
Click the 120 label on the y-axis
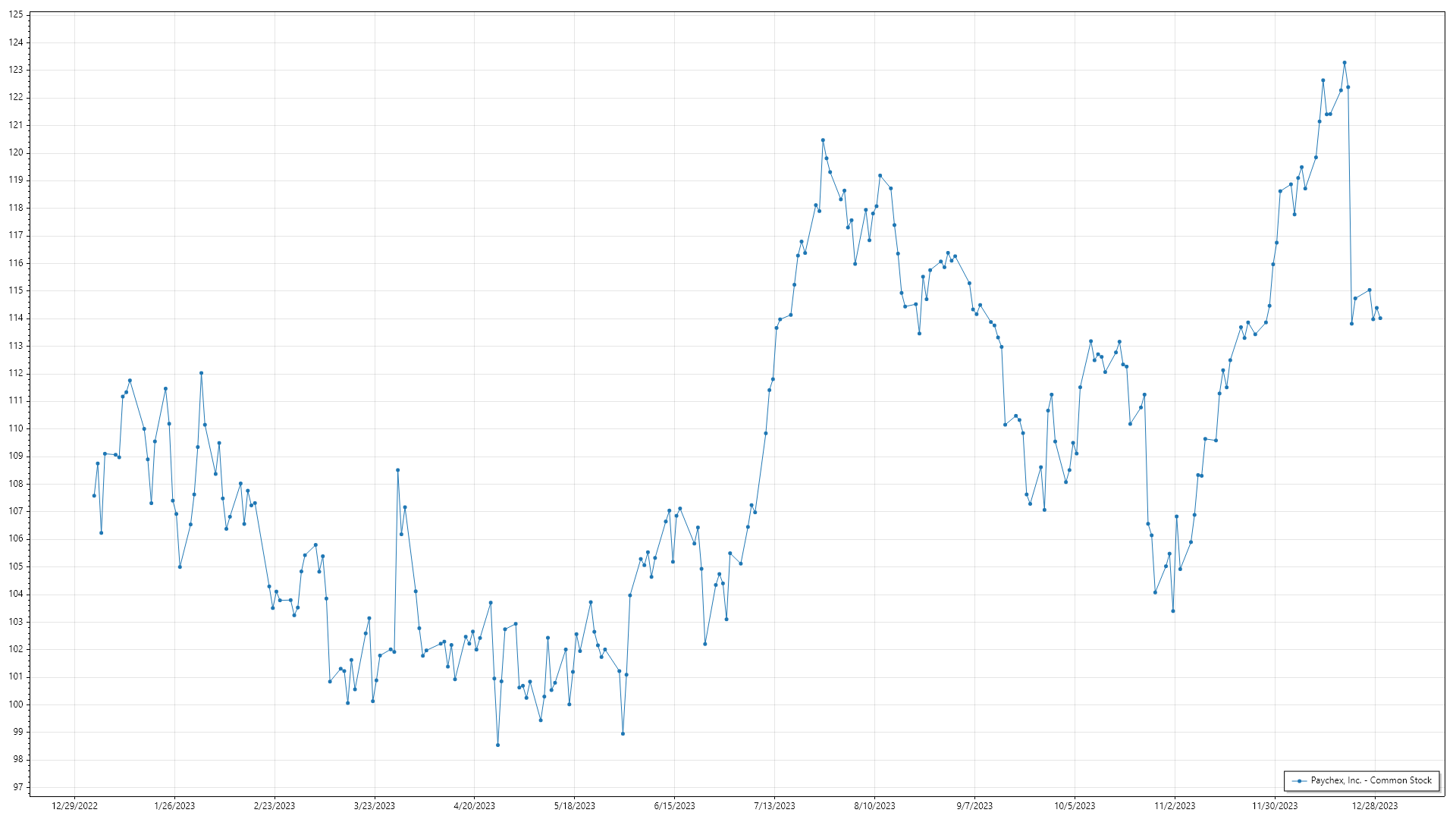pos(15,152)
